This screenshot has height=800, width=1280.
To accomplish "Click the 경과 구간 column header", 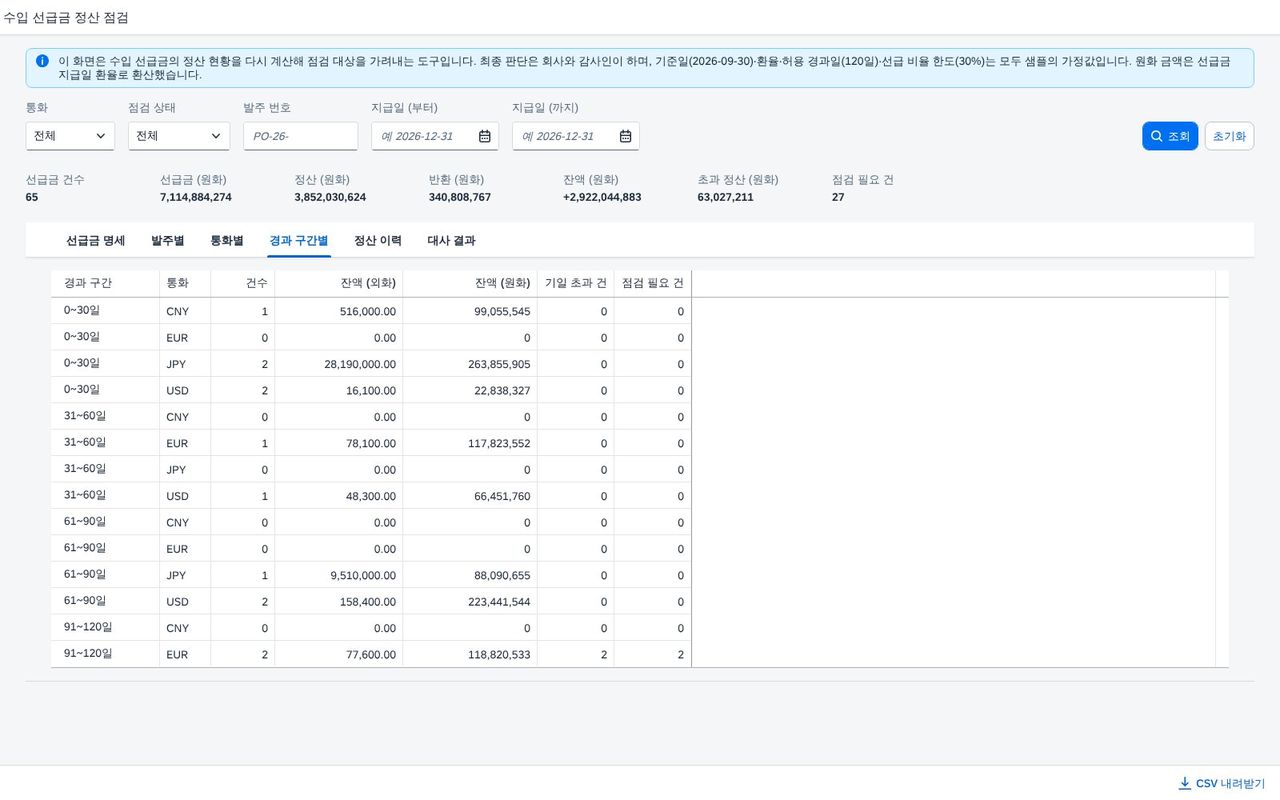I will pyautogui.click(x=105, y=283).
